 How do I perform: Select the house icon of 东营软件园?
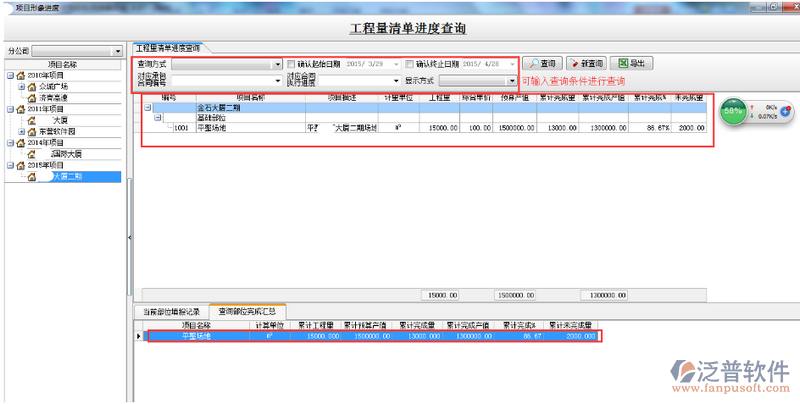pyautogui.click(x=32, y=132)
